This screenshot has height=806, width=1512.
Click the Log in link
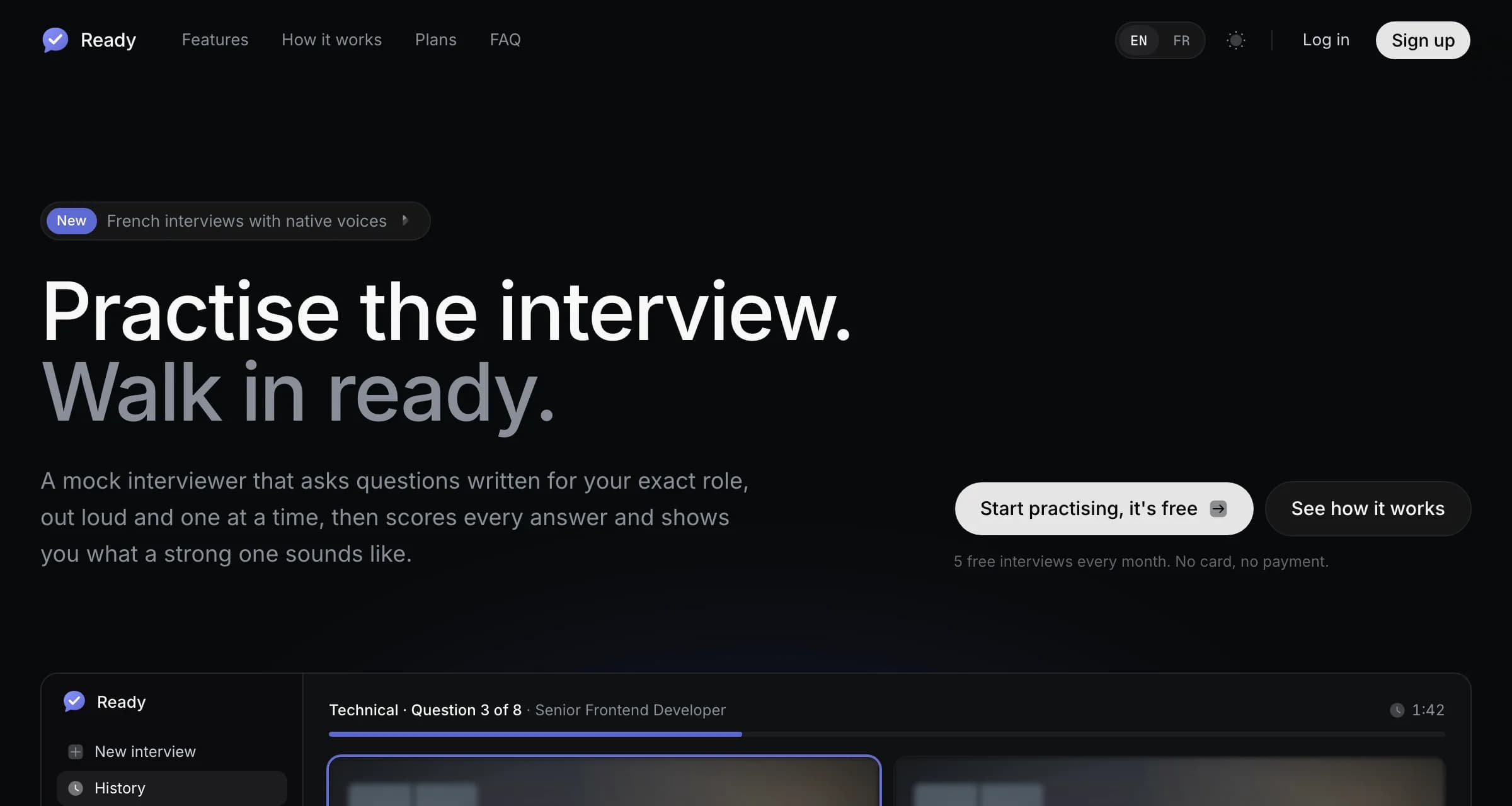[1326, 40]
